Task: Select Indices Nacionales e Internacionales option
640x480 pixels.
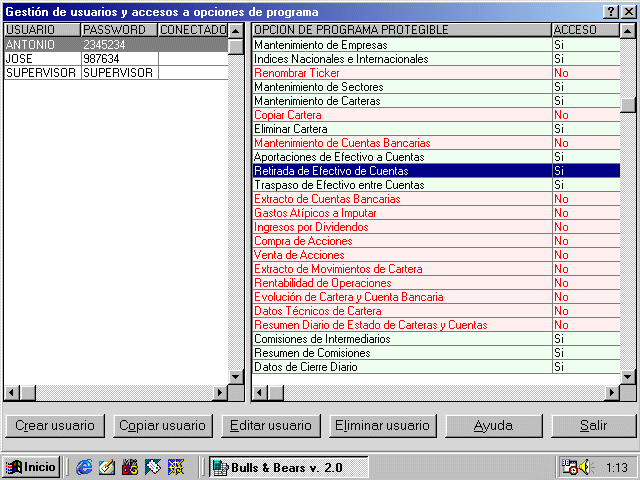Action: click(x=436, y=59)
